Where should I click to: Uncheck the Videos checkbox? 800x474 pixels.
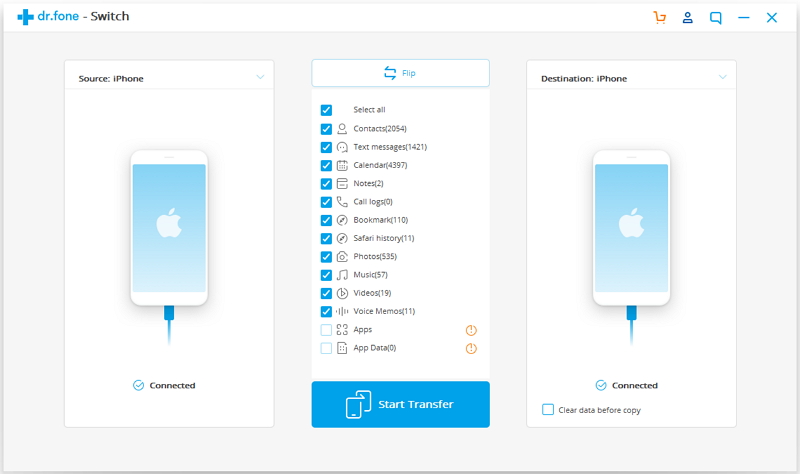point(326,293)
